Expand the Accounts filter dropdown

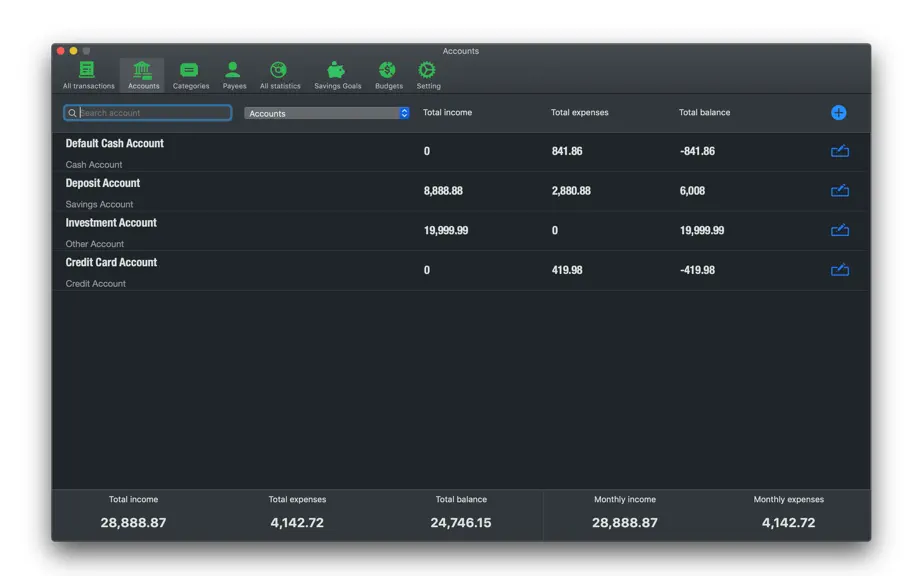click(x=327, y=113)
